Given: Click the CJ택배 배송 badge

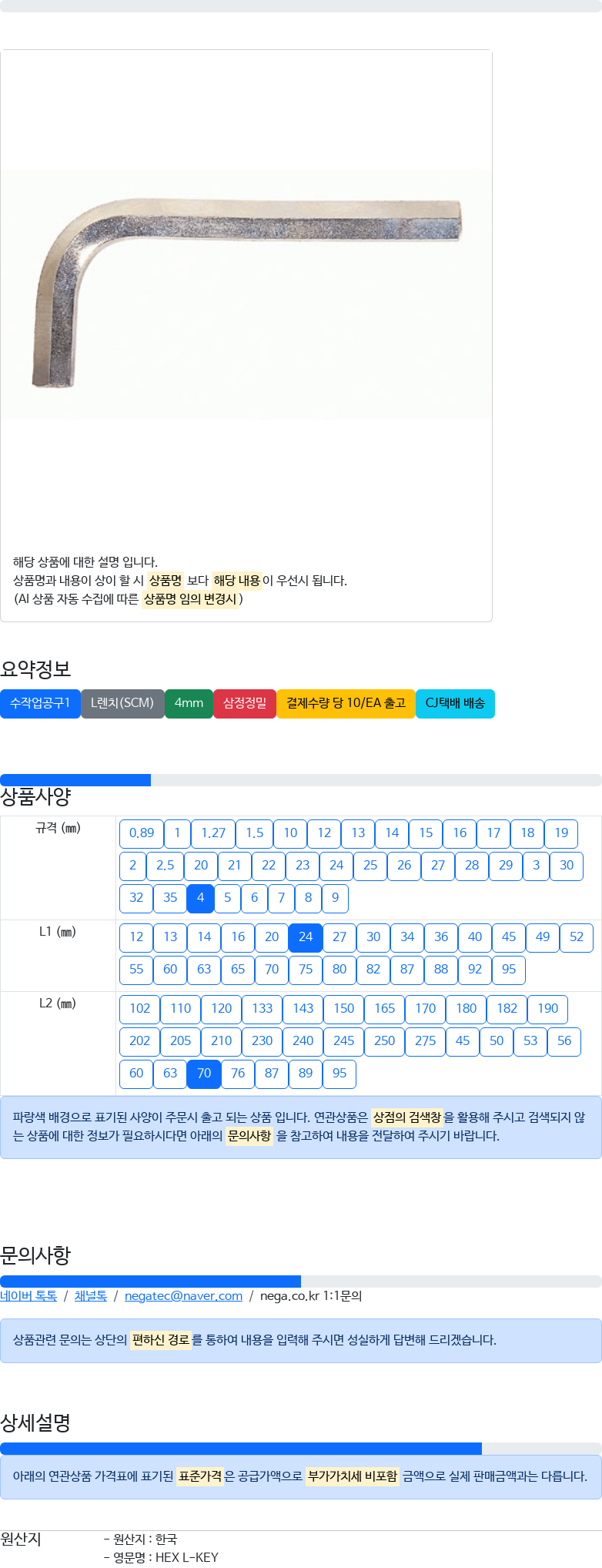Looking at the screenshot, I should [x=455, y=703].
